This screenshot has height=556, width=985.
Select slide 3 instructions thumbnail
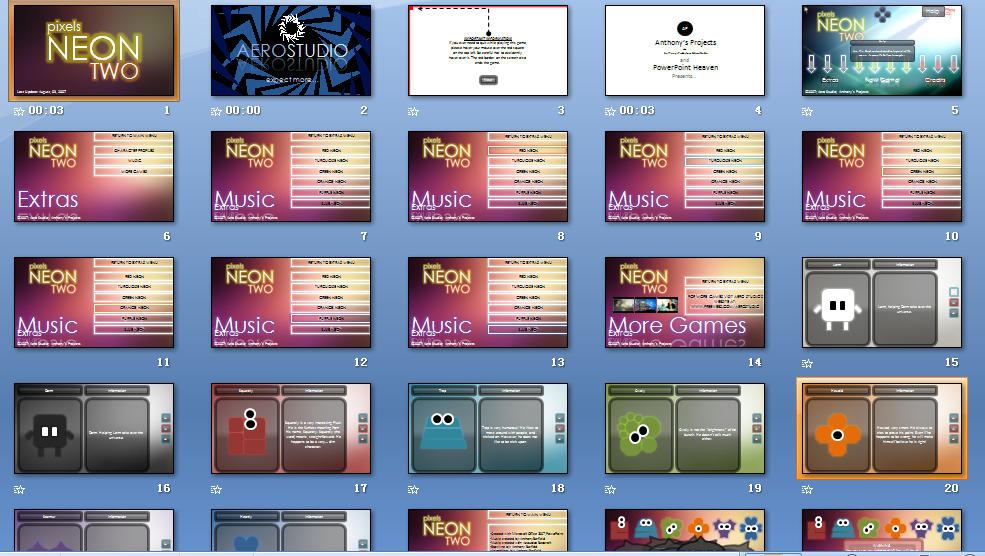click(488, 50)
